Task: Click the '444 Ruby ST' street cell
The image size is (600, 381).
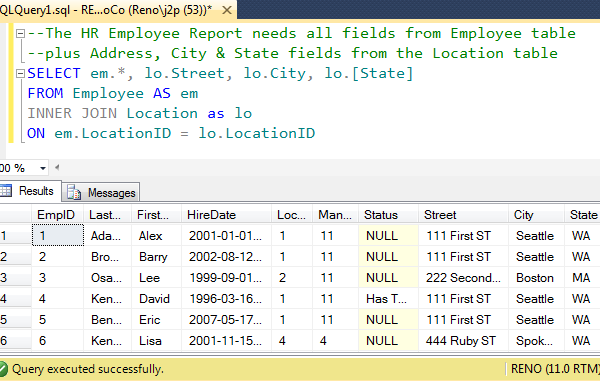Action: coord(463,341)
